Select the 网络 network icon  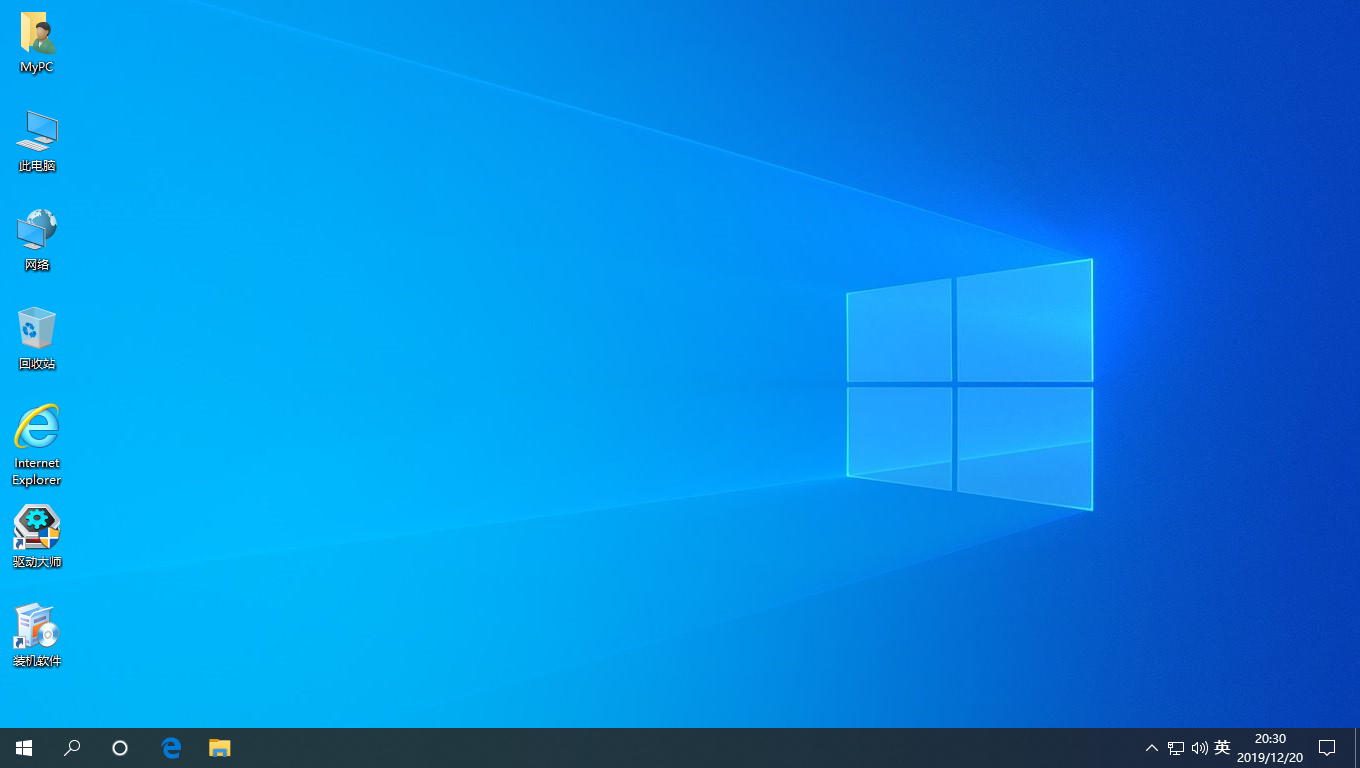tap(37, 230)
